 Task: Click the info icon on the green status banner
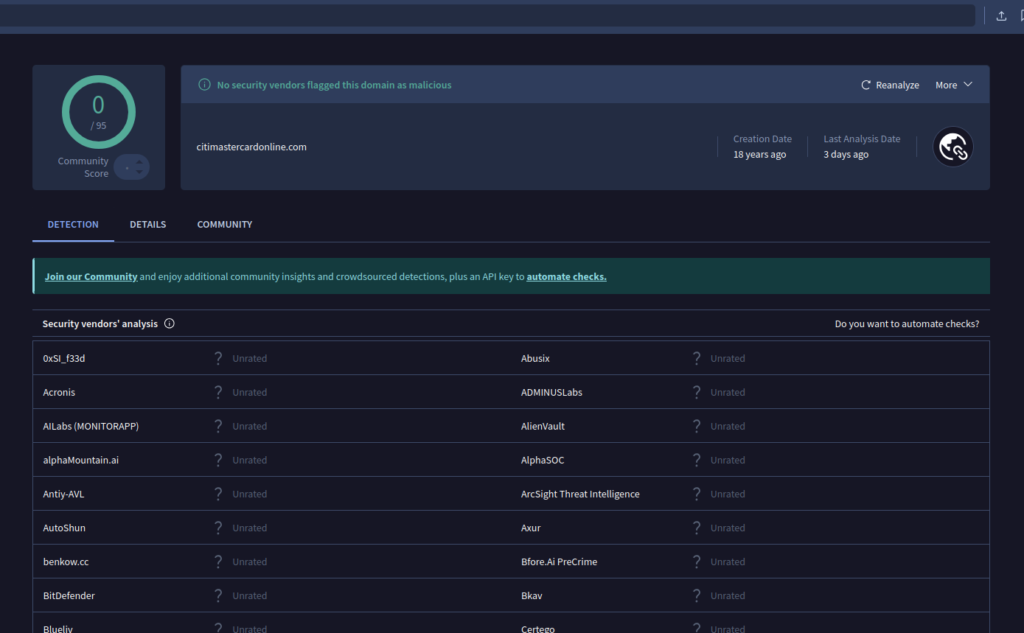click(x=207, y=85)
